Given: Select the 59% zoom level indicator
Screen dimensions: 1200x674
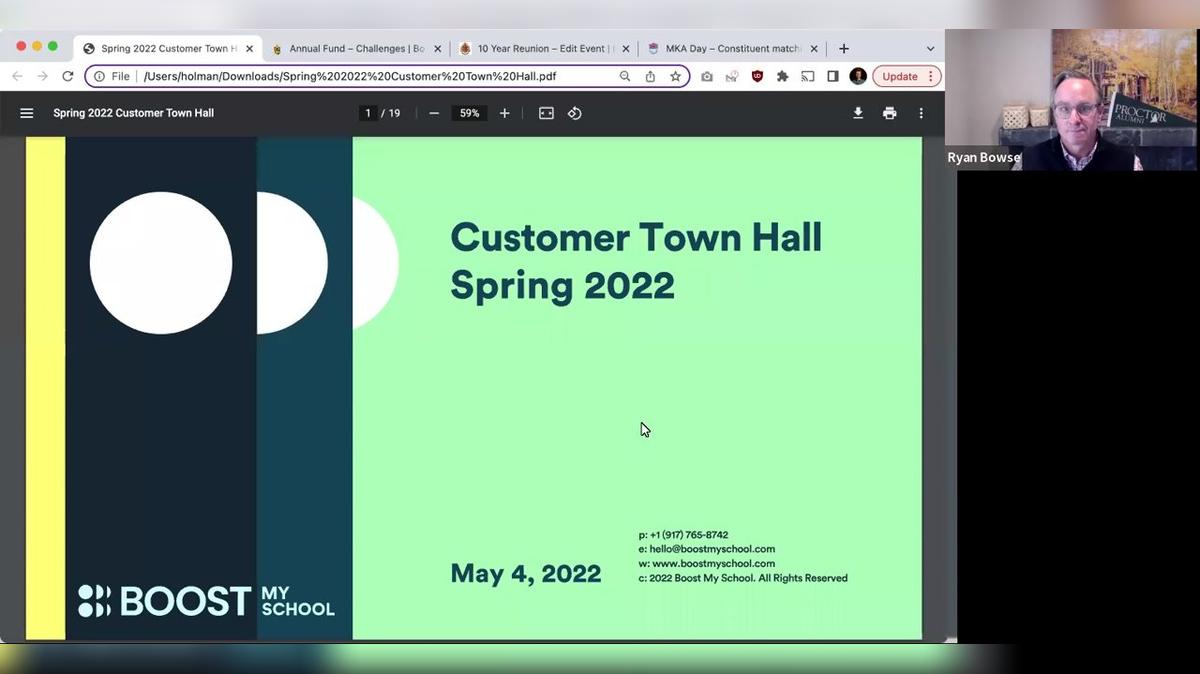Looking at the screenshot, I should (469, 113).
